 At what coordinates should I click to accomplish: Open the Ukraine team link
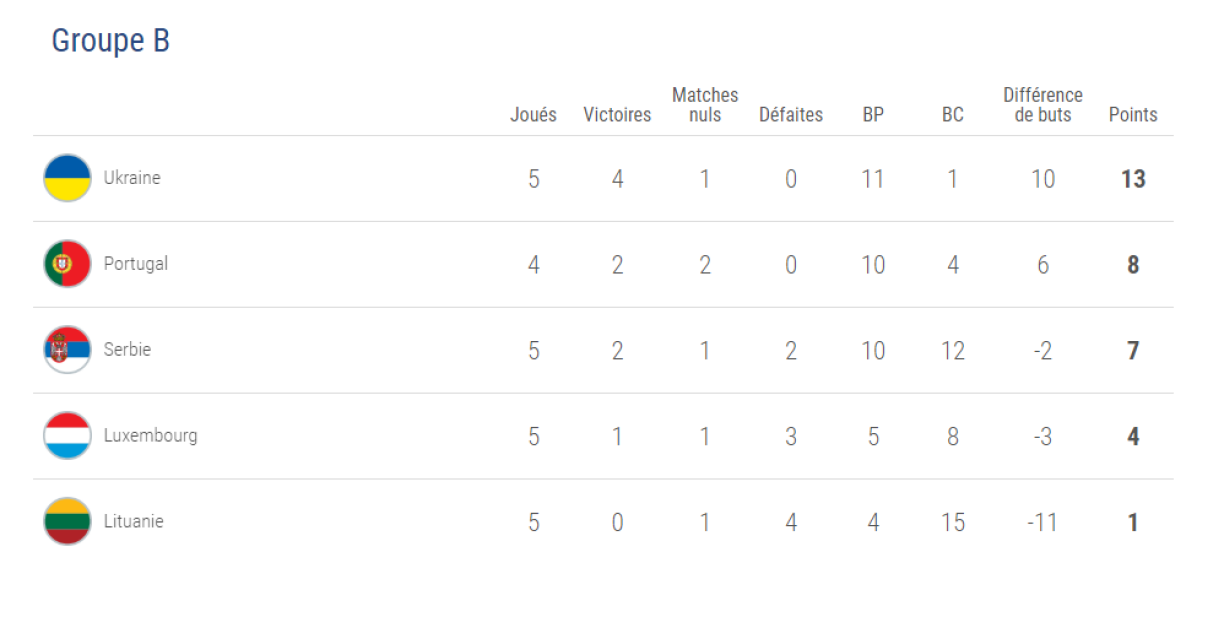coord(132,178)
